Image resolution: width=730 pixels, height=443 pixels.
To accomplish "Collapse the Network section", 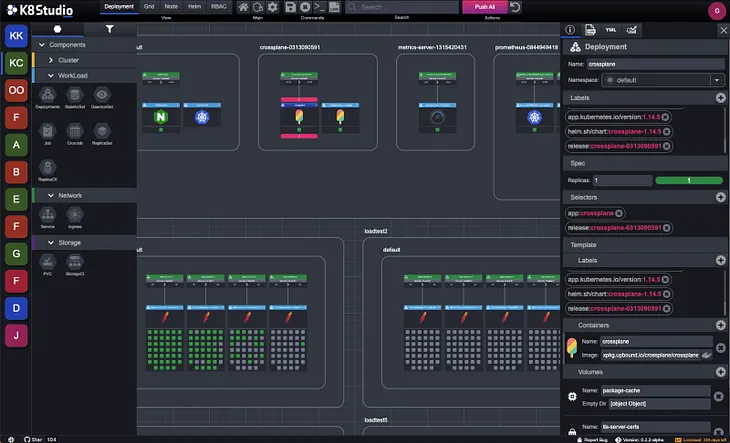I will click(51, 195).
